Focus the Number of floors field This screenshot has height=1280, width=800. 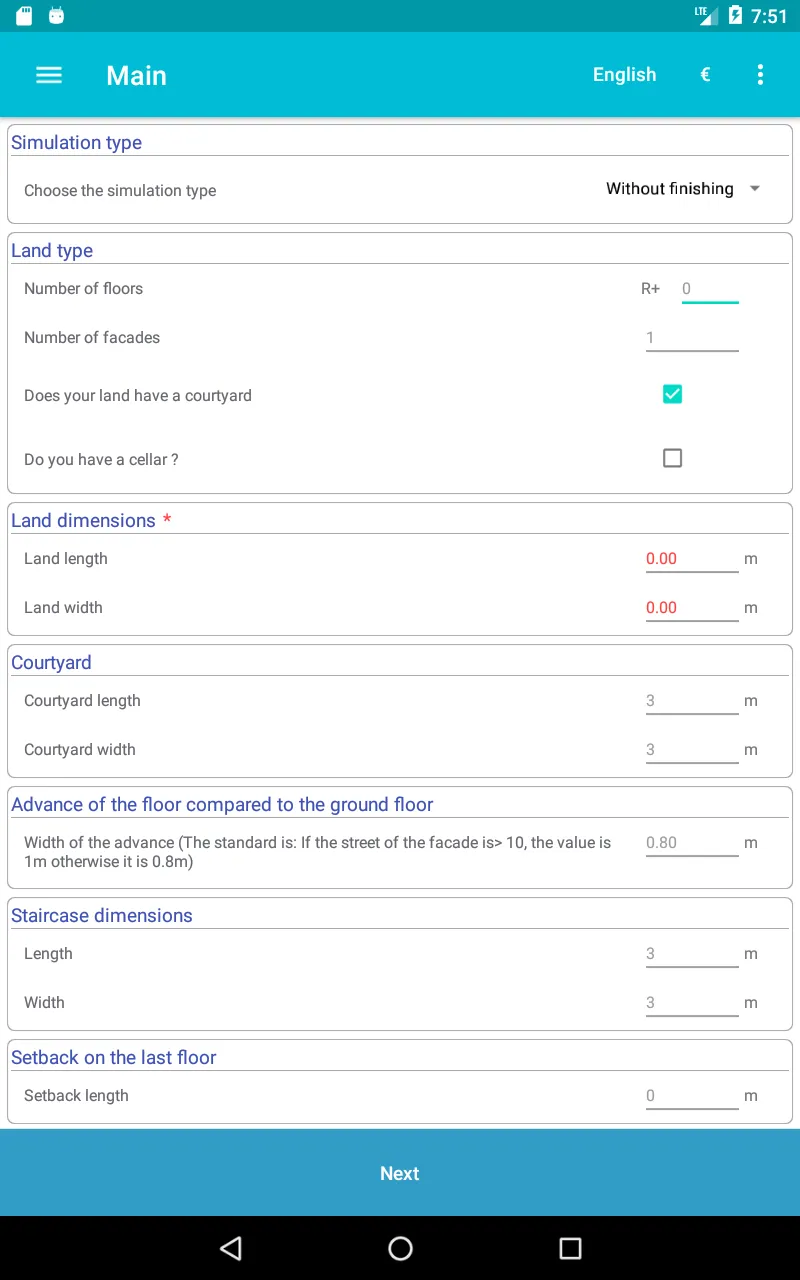(x=710, y=289)
